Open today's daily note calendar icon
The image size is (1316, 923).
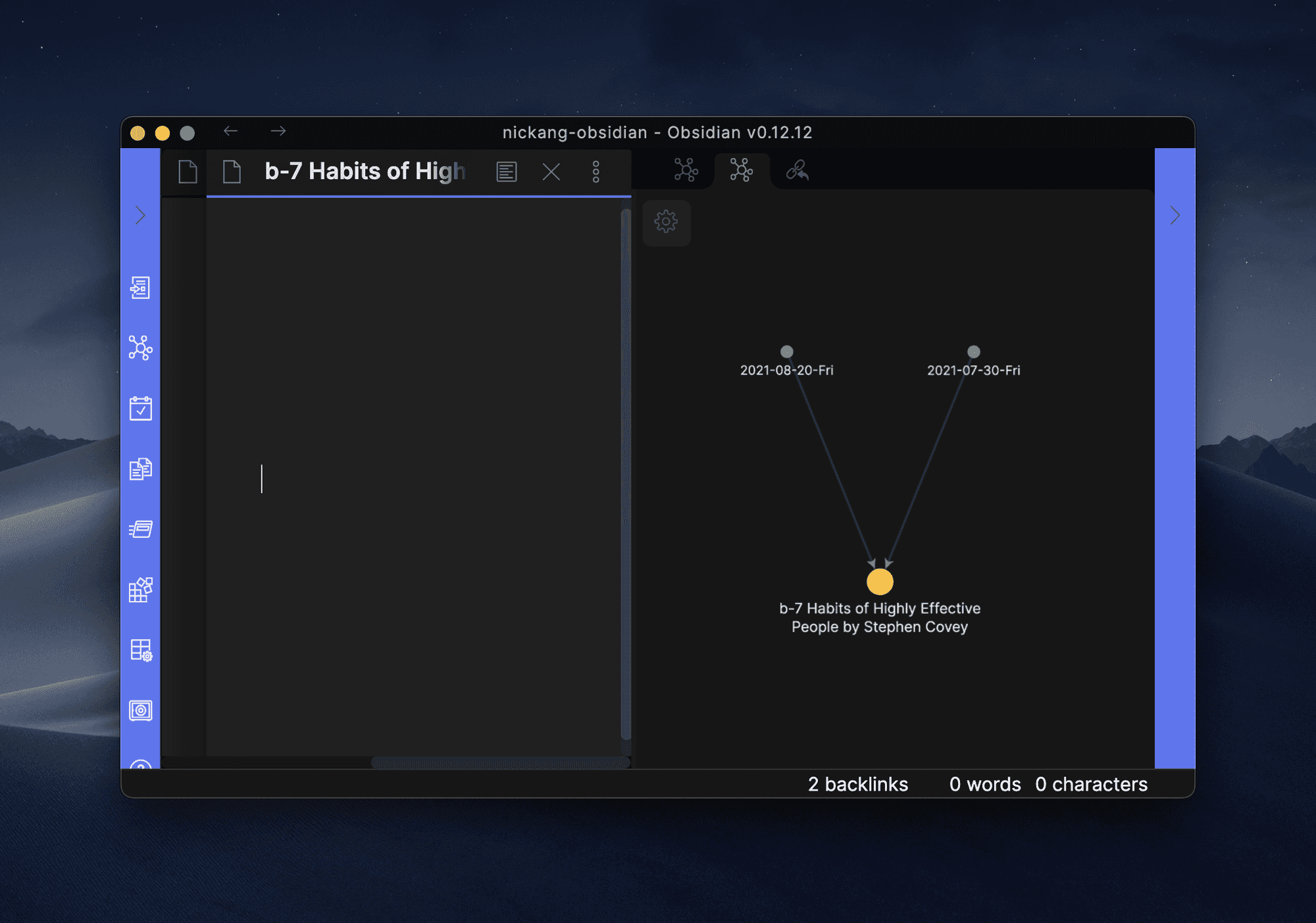point(140,408)
